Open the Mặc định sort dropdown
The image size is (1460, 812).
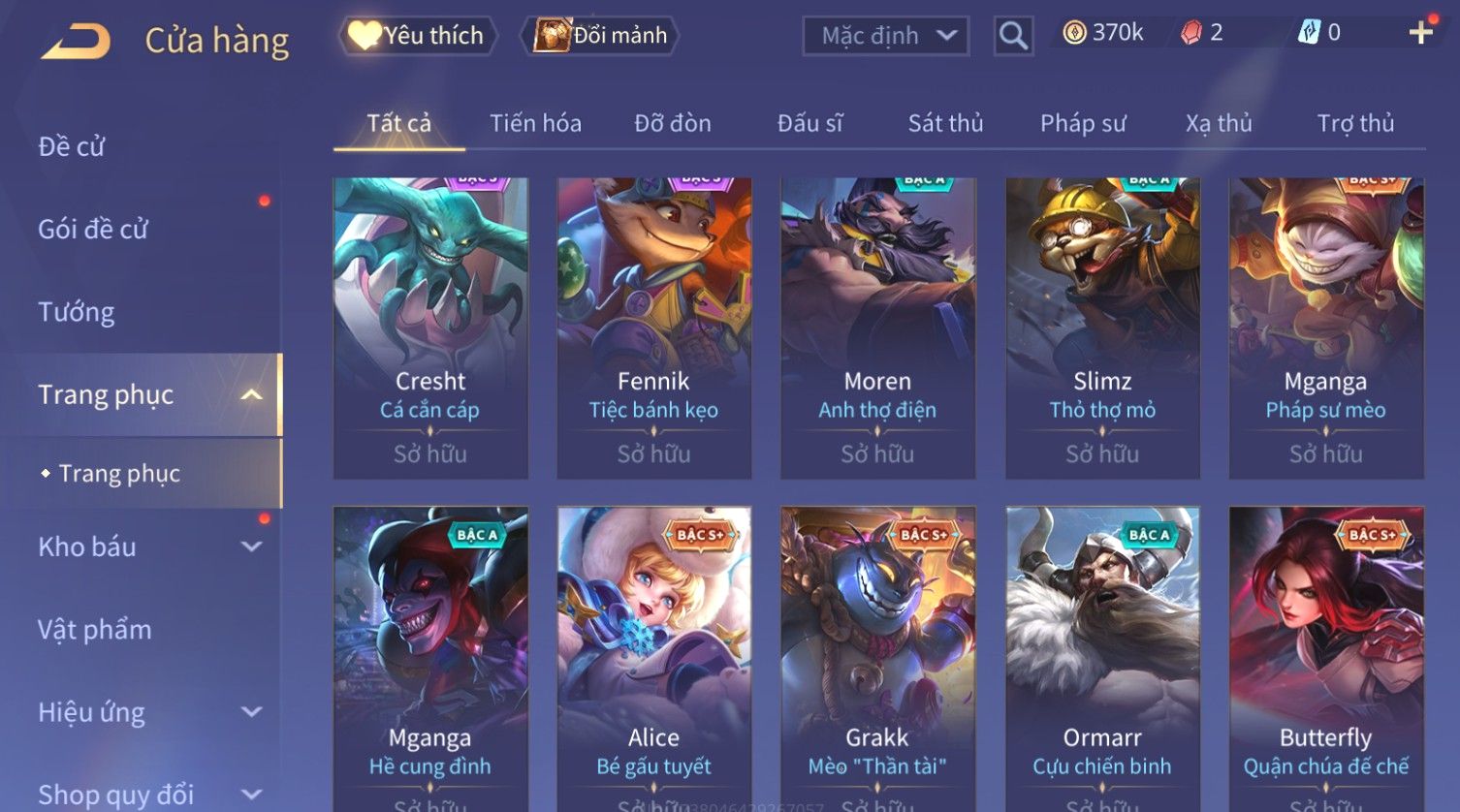click(x=886, y=36)
